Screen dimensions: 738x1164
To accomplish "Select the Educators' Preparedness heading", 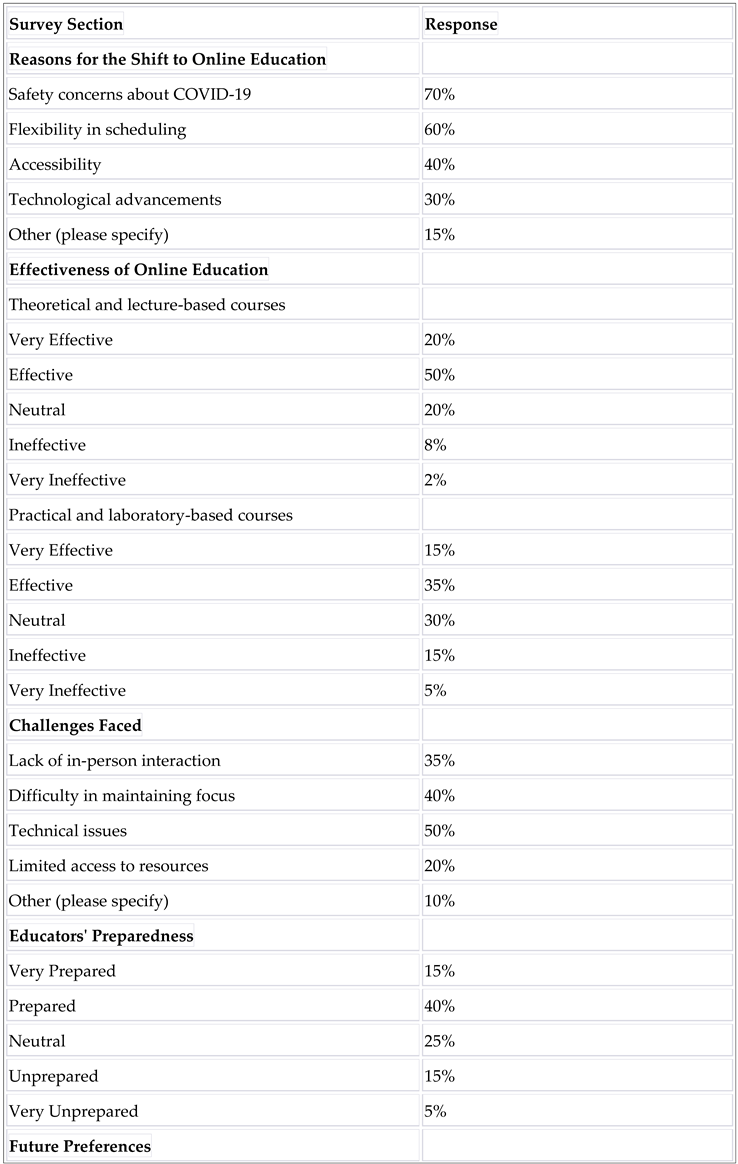I will point(101,936).
